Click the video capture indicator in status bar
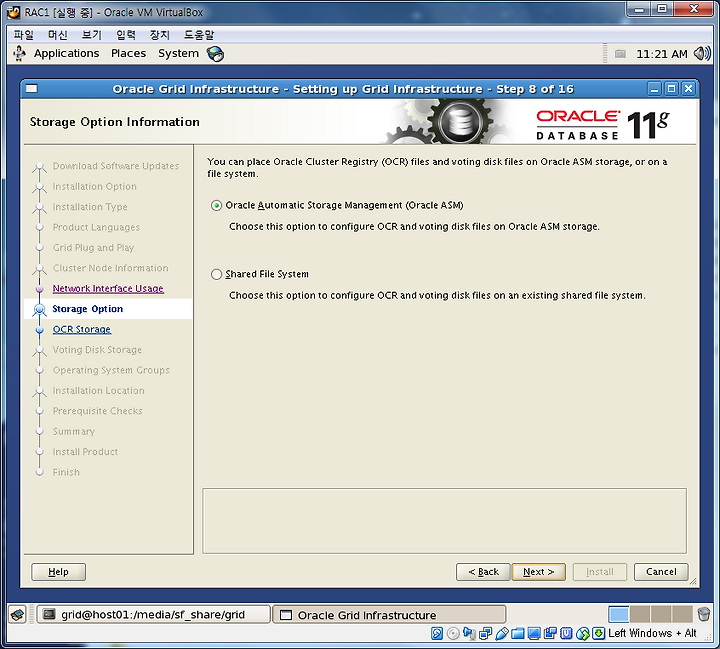 tap(550, 634)
